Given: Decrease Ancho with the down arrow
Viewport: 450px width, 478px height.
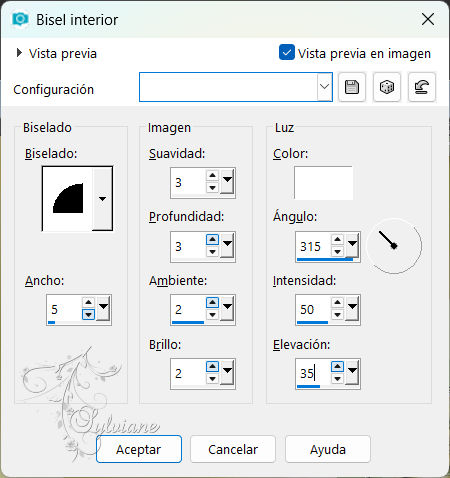Looking at the screenshot, I should [88, 314].
